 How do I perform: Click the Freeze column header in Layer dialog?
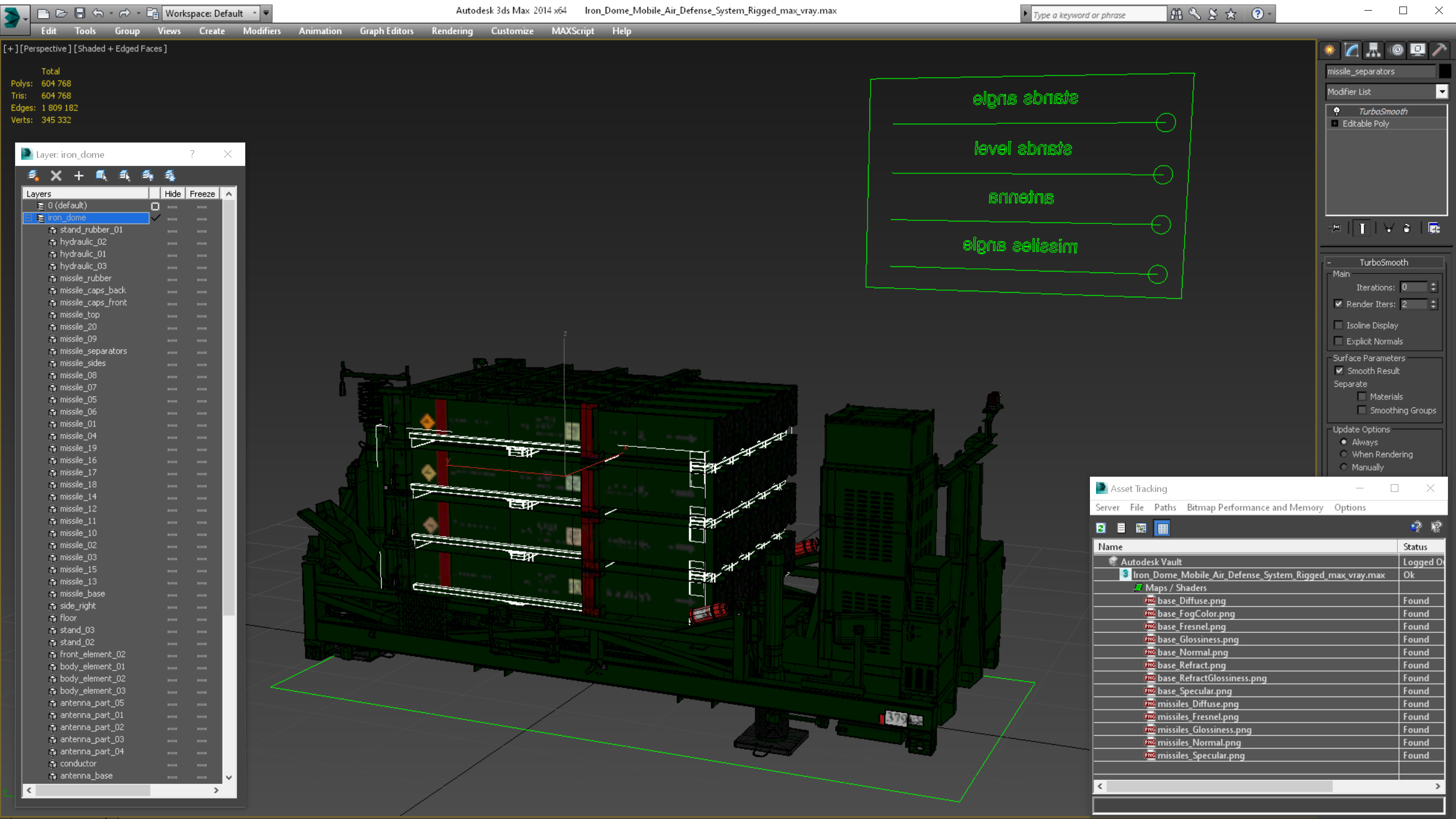coord(202,193)
